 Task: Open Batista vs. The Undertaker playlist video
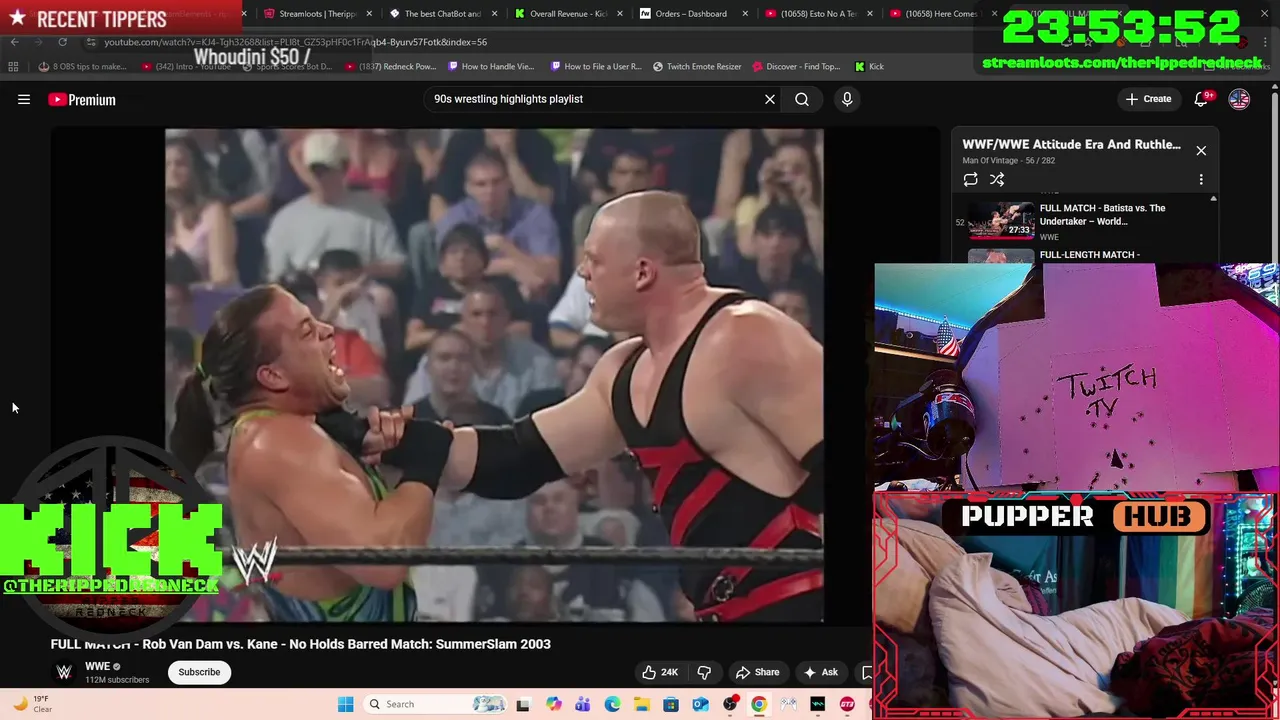click(1084, 221)
